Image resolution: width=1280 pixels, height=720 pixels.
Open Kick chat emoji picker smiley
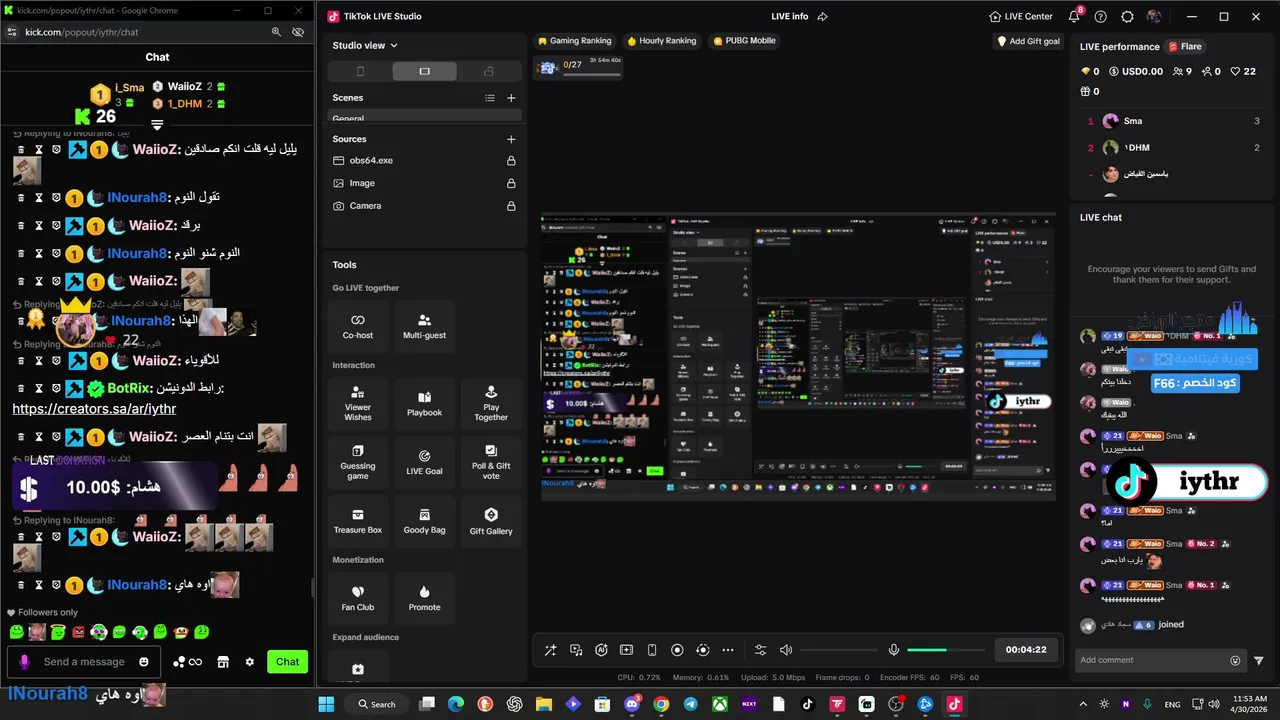(144, 662)
